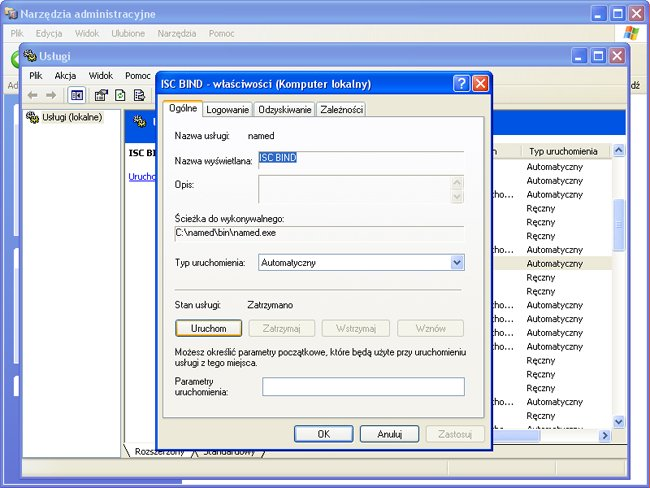Click inside the Opis text area
Viewport: 650px width, 488px height.
coord(354,189)
